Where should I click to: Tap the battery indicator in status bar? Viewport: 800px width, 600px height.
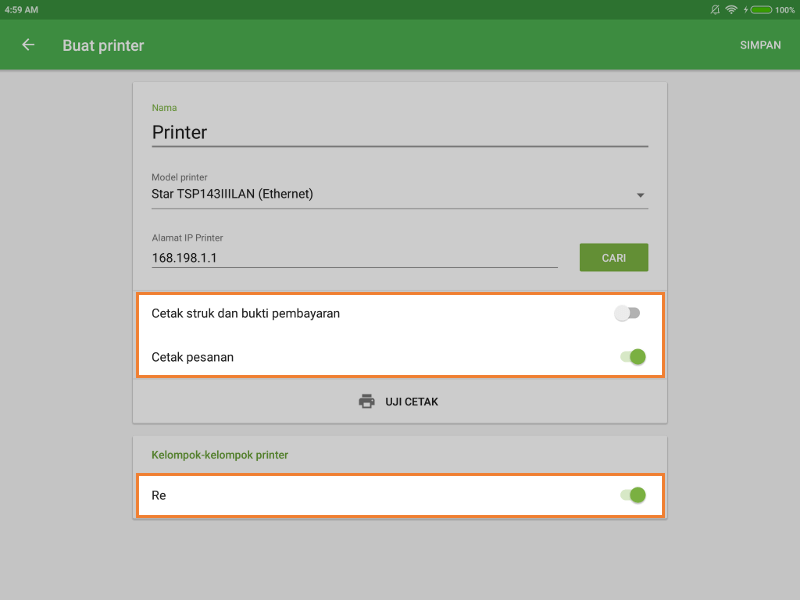click(x=761, y=10)
